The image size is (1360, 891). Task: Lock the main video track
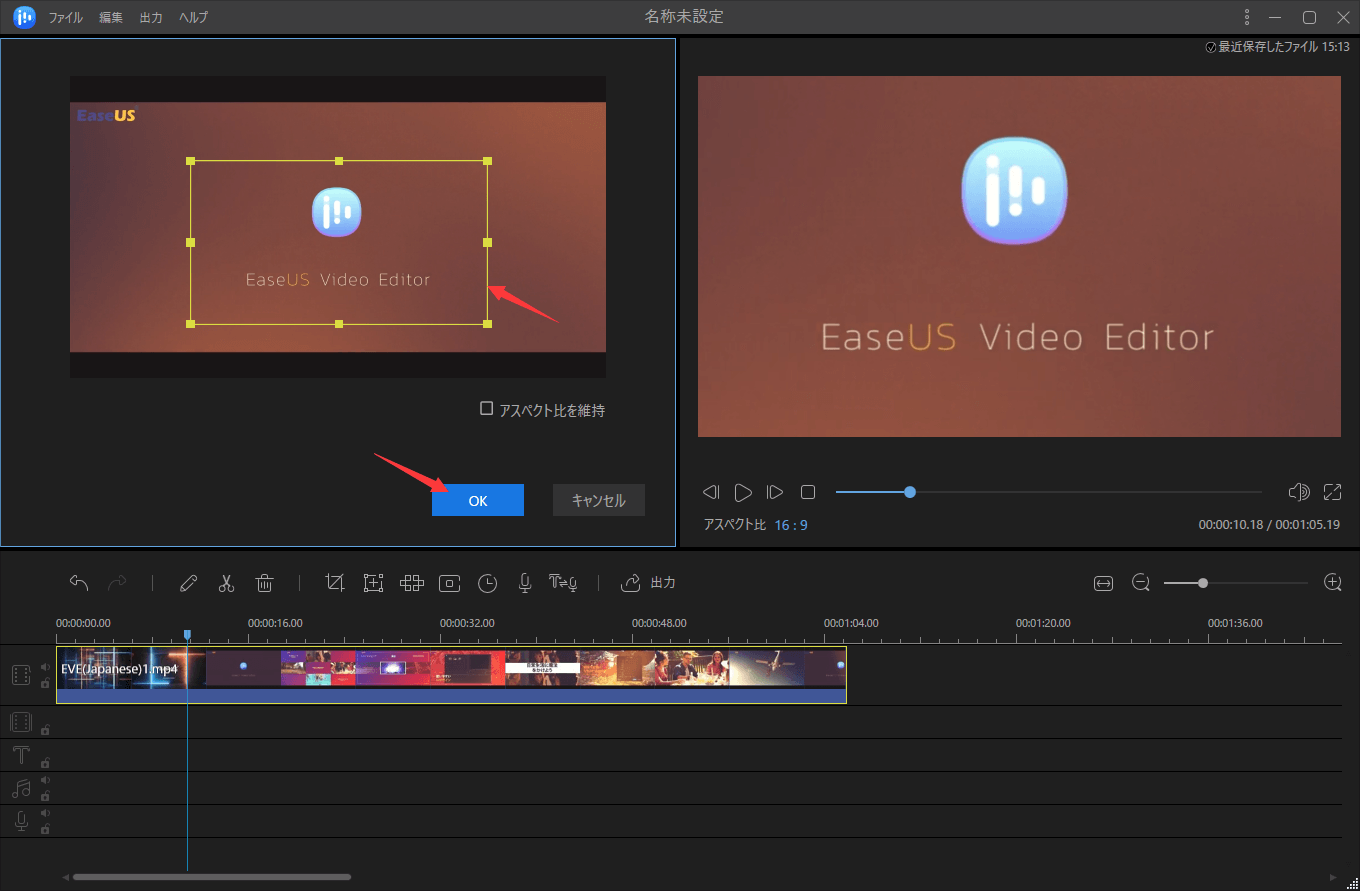tap(45, 684)
